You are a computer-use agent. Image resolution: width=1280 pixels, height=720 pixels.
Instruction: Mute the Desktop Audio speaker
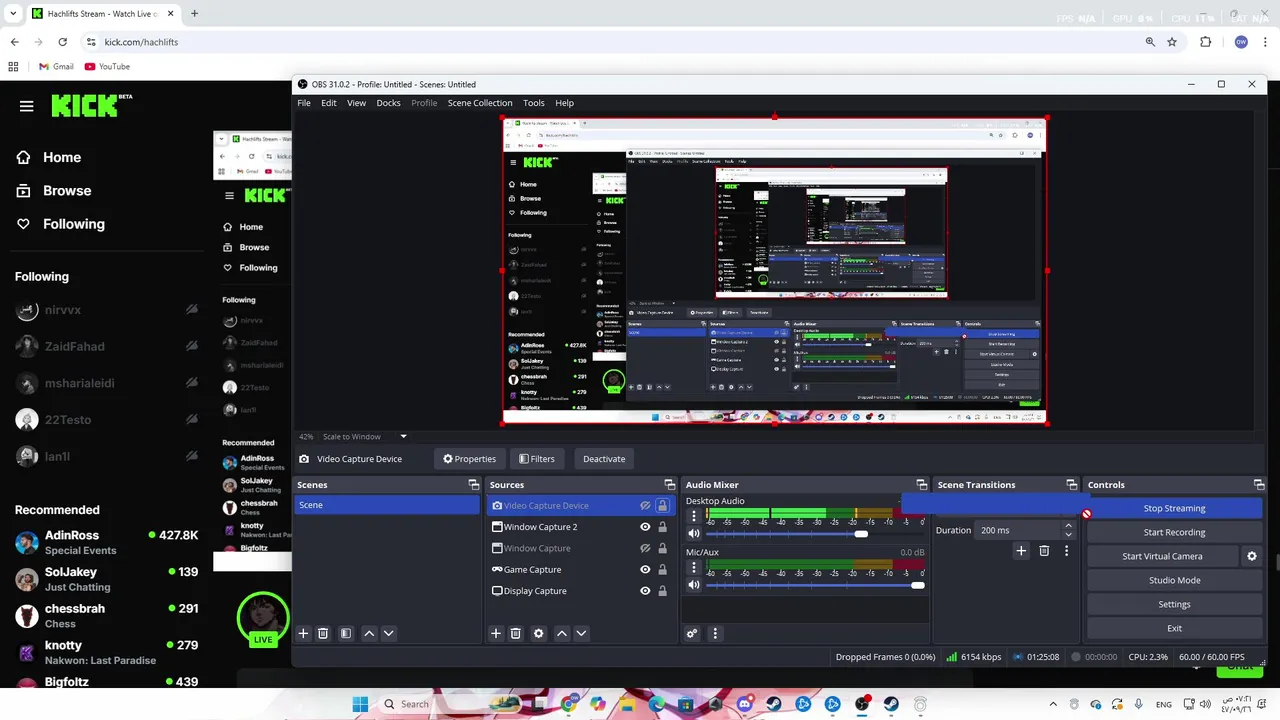coord(694,534)
